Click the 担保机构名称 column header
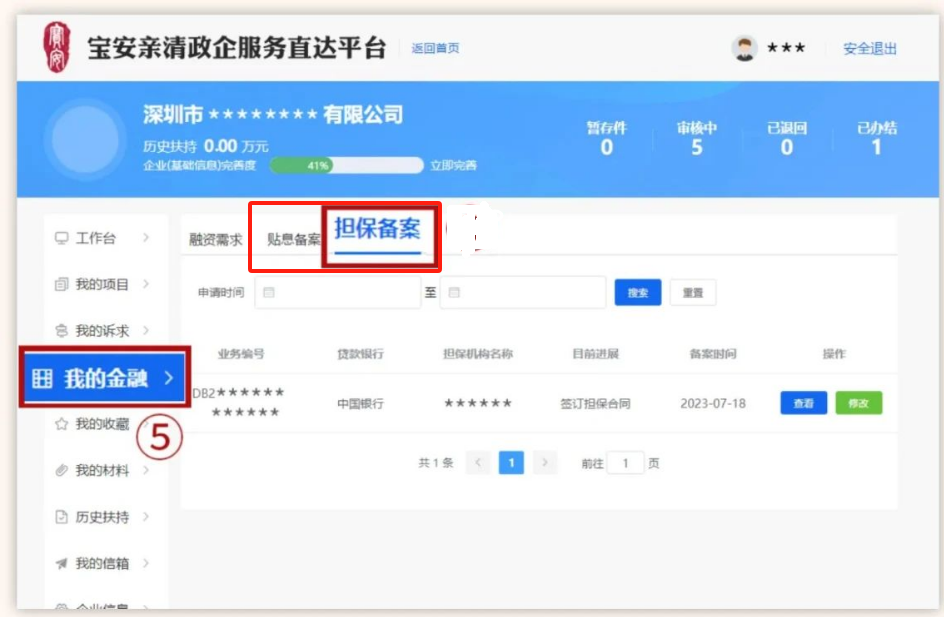The width and height of the screenshot is (944, 617). [x=478, y=354]
